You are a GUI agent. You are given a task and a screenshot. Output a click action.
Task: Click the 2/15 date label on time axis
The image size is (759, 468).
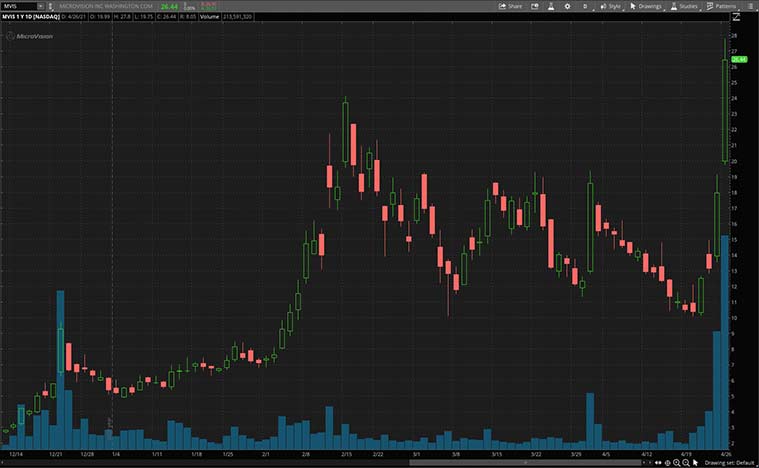point(347,454)
